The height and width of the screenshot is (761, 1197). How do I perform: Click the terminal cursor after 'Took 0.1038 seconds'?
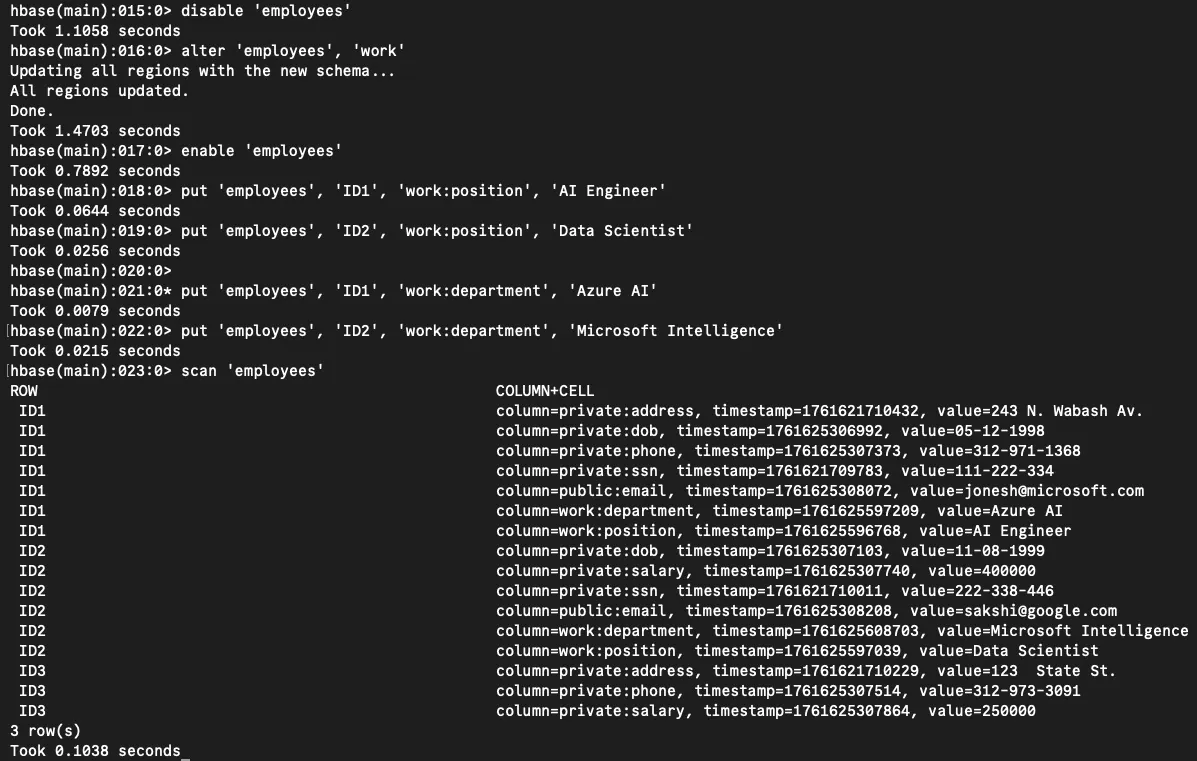click(186, 751)
